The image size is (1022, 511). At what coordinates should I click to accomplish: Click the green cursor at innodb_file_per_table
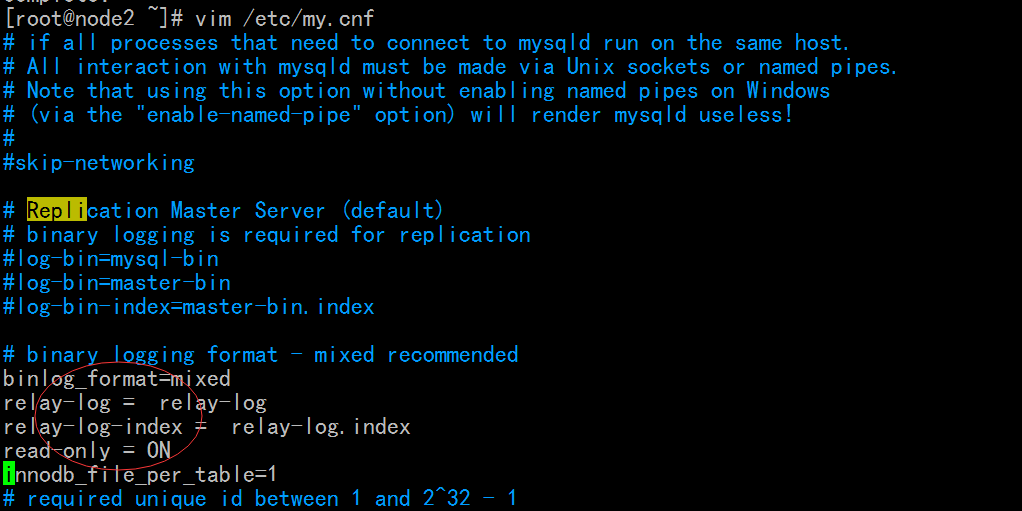pos(8,474)
